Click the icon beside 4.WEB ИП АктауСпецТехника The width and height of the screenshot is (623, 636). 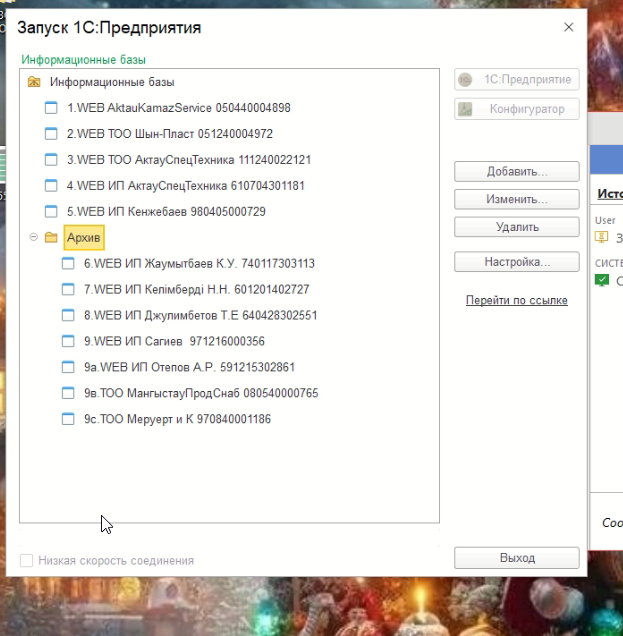click(x=51, y=186)
